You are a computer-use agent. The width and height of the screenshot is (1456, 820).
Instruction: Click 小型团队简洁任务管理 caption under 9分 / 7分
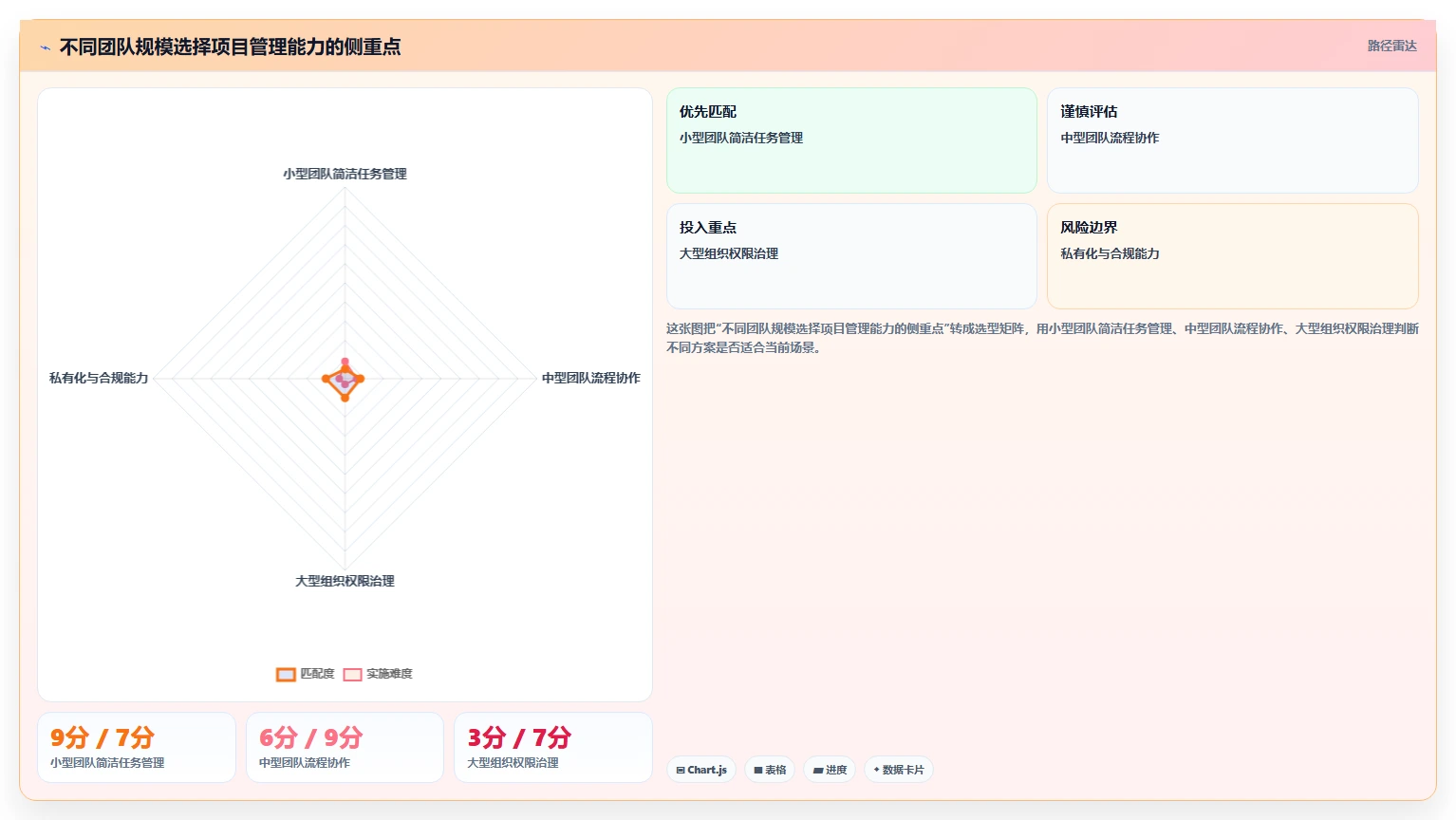(107, 763)
